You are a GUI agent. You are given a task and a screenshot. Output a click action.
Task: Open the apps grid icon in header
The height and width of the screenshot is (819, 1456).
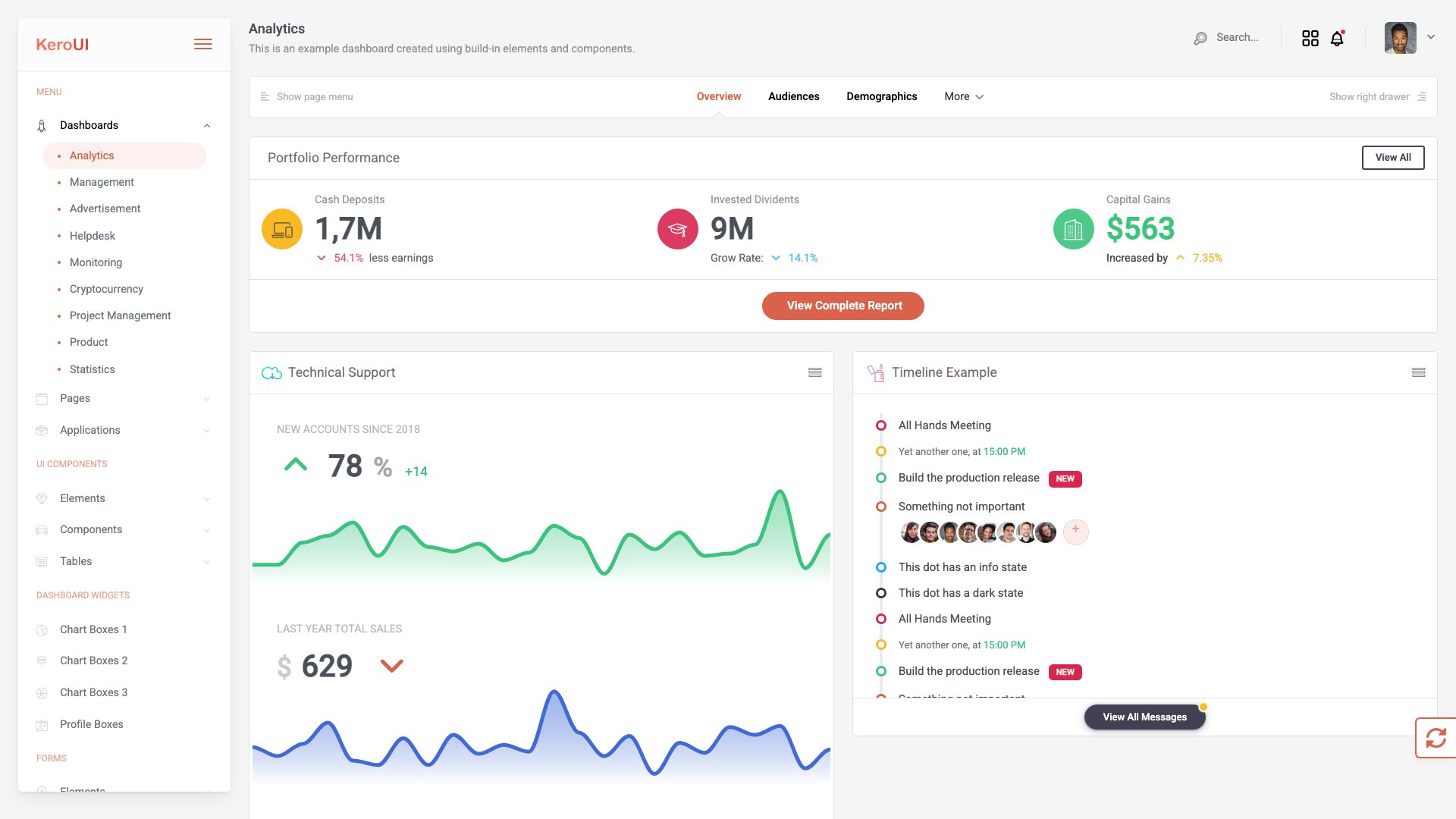(x=1310, y=38)
